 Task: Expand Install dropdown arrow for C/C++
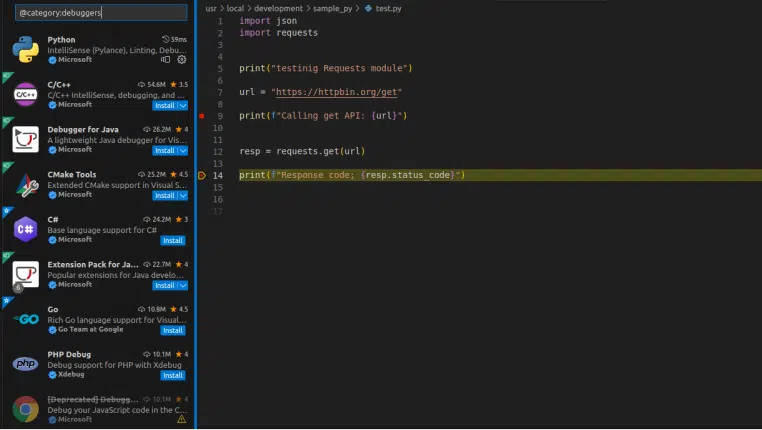182,105
